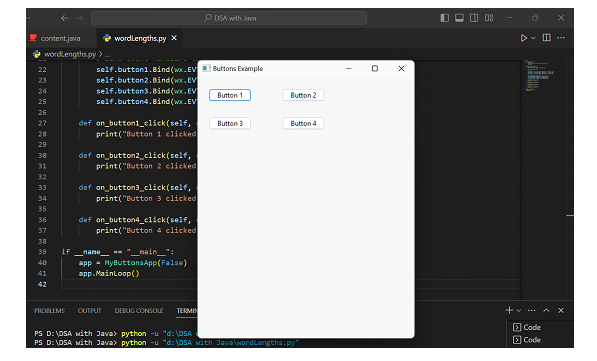Click Button 1 in Buttons Example
This screenshot has height=361, width=597.
pyautogui.click(x=230, y=95)
